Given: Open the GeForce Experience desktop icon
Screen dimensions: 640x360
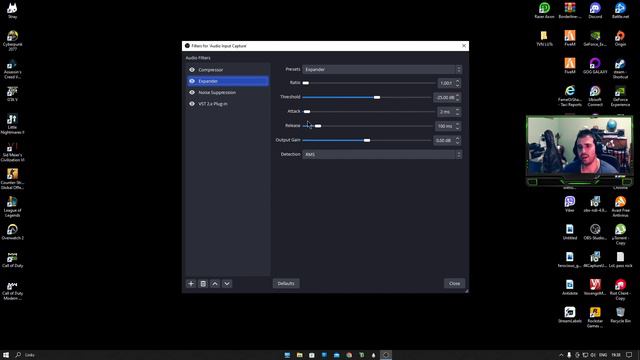Looking at the screenshot, I should tap(620, 96).
